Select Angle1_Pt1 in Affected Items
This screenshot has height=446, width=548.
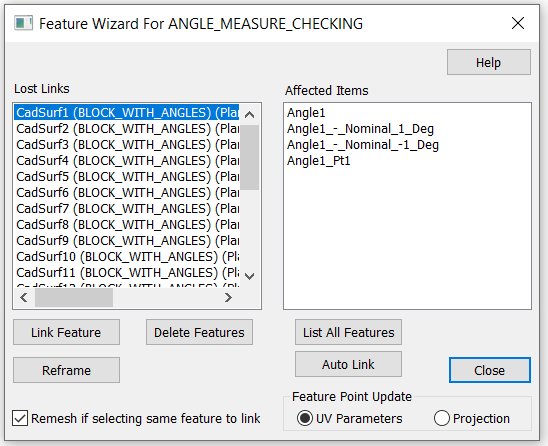point(318,161)
